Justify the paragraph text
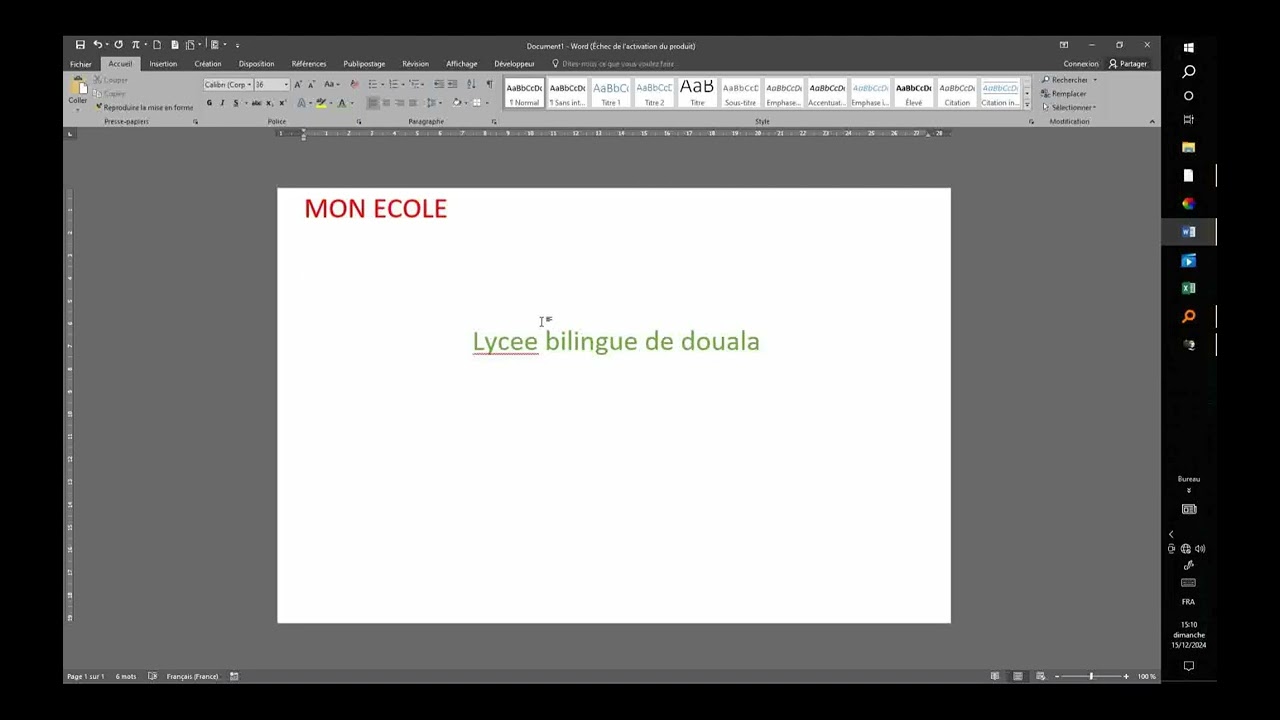Viewport: 1280px width, 720px height. point(413,103)
